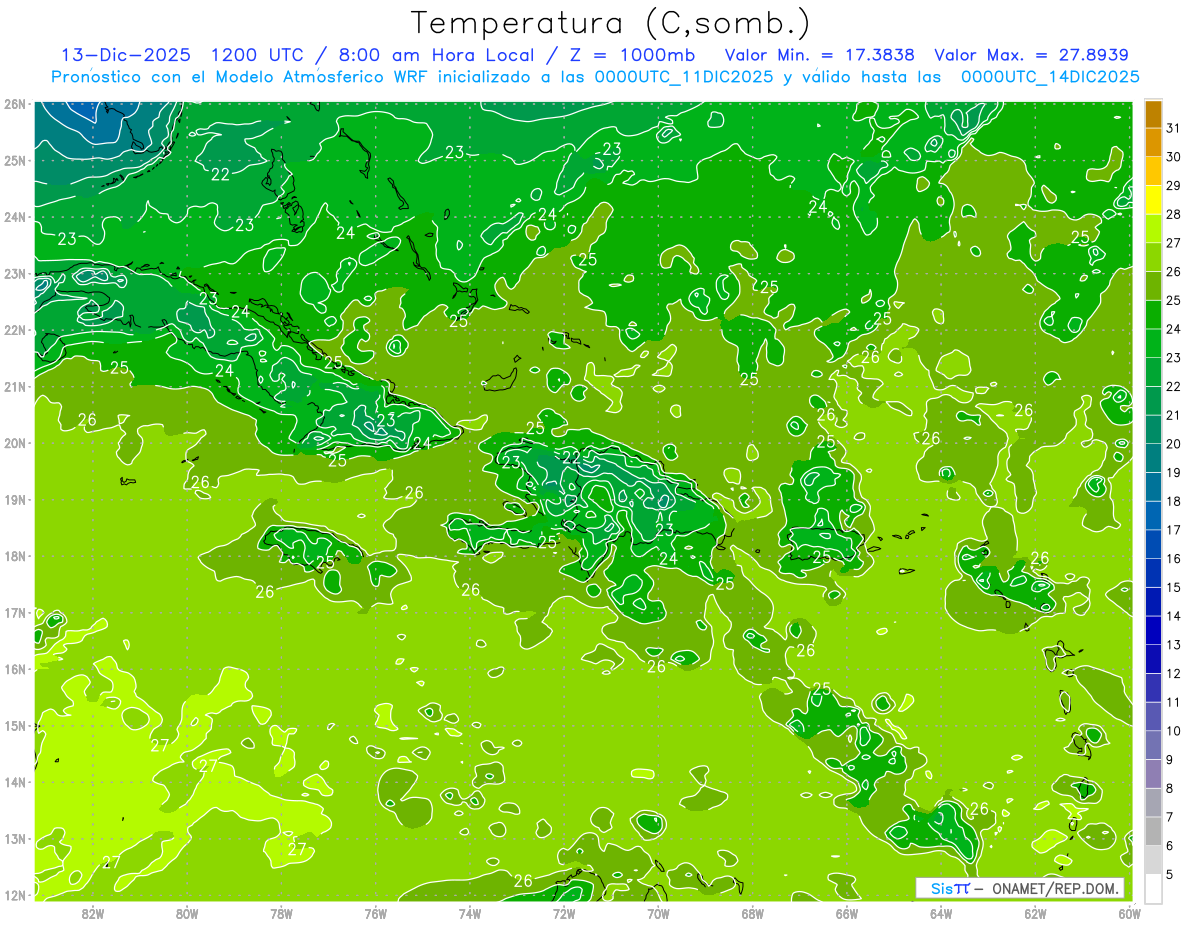Click the "68W" longitude axis label
1200x927 pixels.
pos(753,912)
